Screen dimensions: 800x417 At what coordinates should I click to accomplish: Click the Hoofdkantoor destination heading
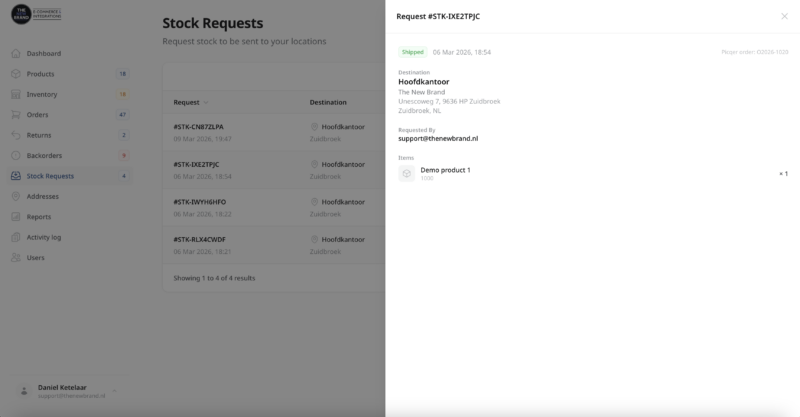(423, 82)
